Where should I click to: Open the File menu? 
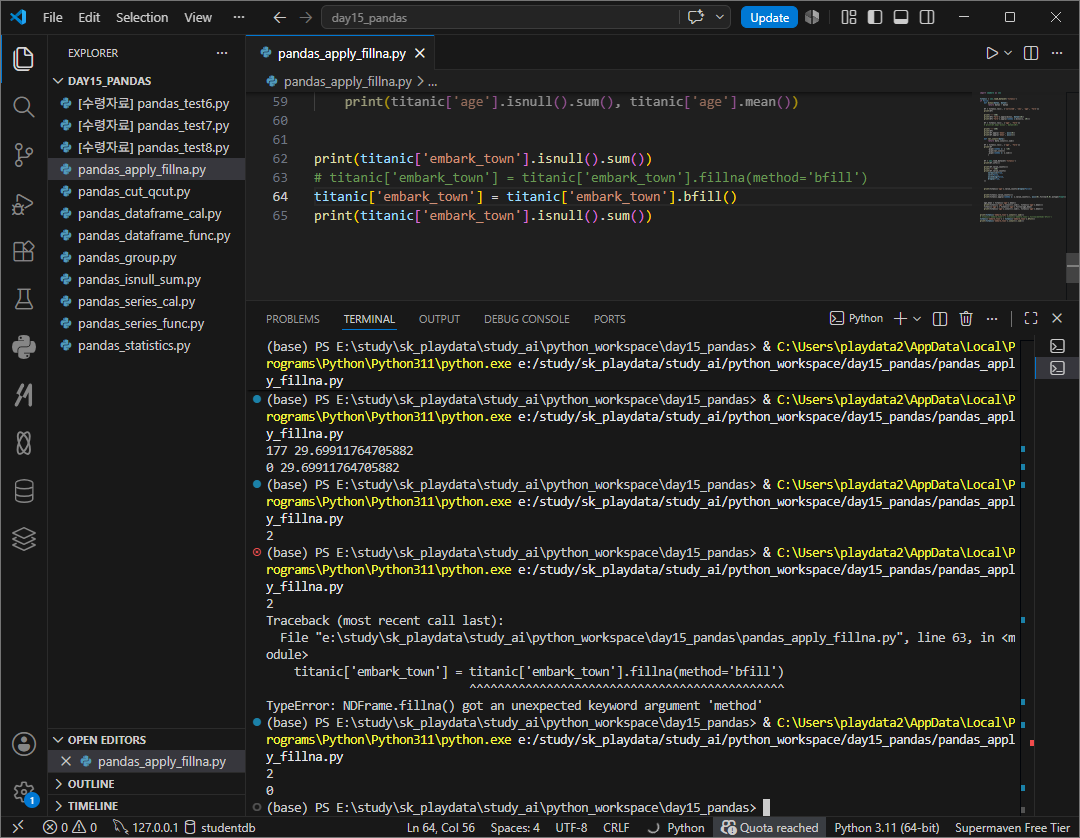tap(52, 17)
